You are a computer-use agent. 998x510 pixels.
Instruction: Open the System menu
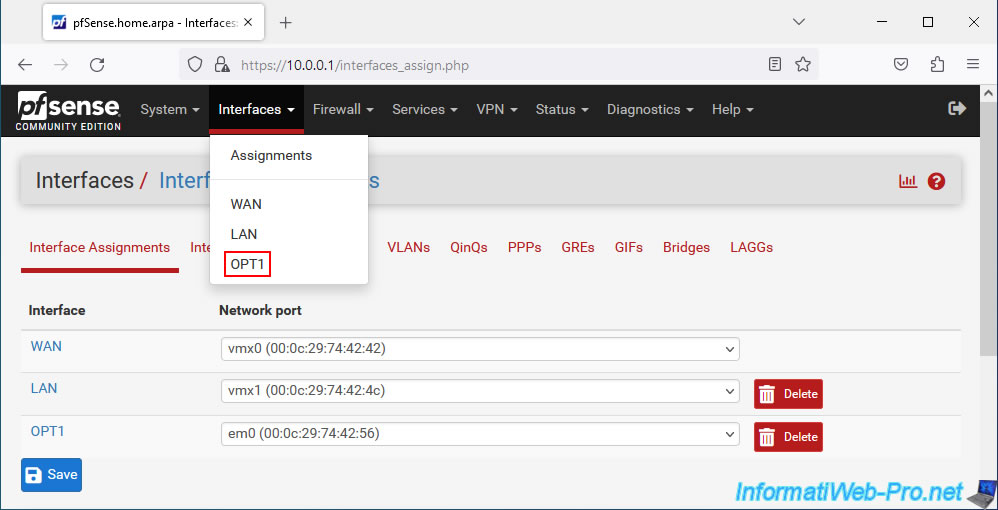click(170, 110)
